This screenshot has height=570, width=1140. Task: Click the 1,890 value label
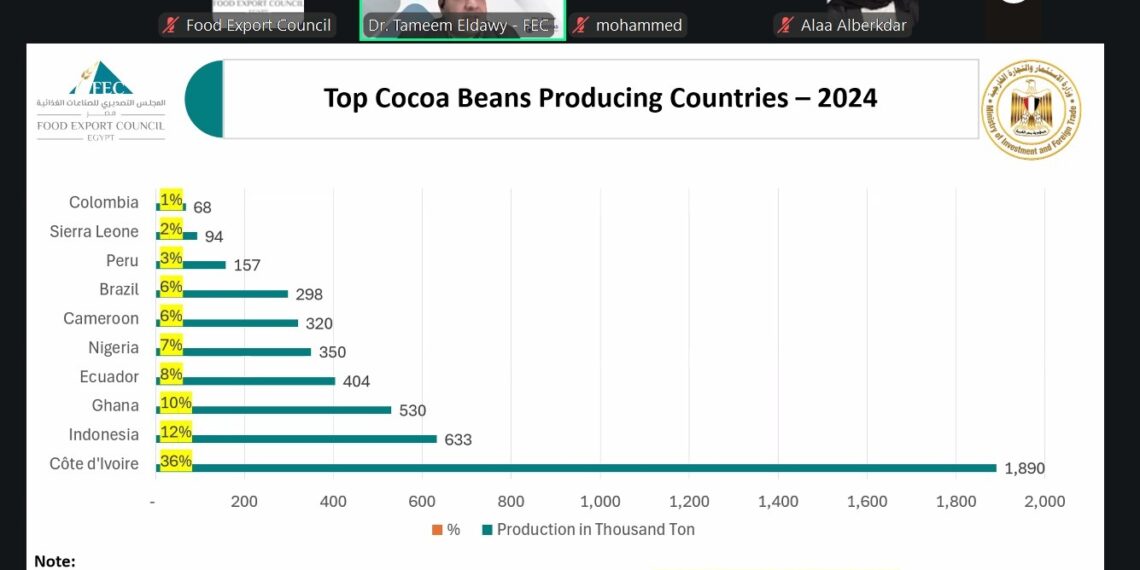click(x=1024, y=468)
